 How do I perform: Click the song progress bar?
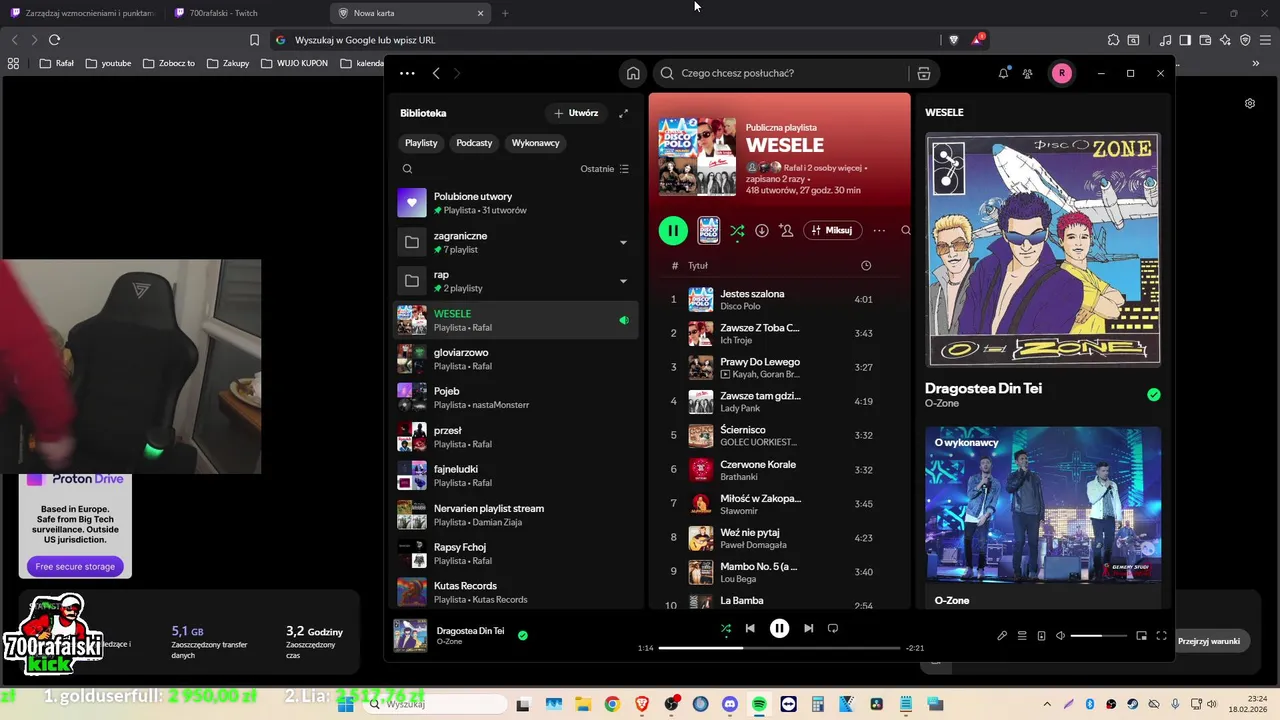pos(779,648)
